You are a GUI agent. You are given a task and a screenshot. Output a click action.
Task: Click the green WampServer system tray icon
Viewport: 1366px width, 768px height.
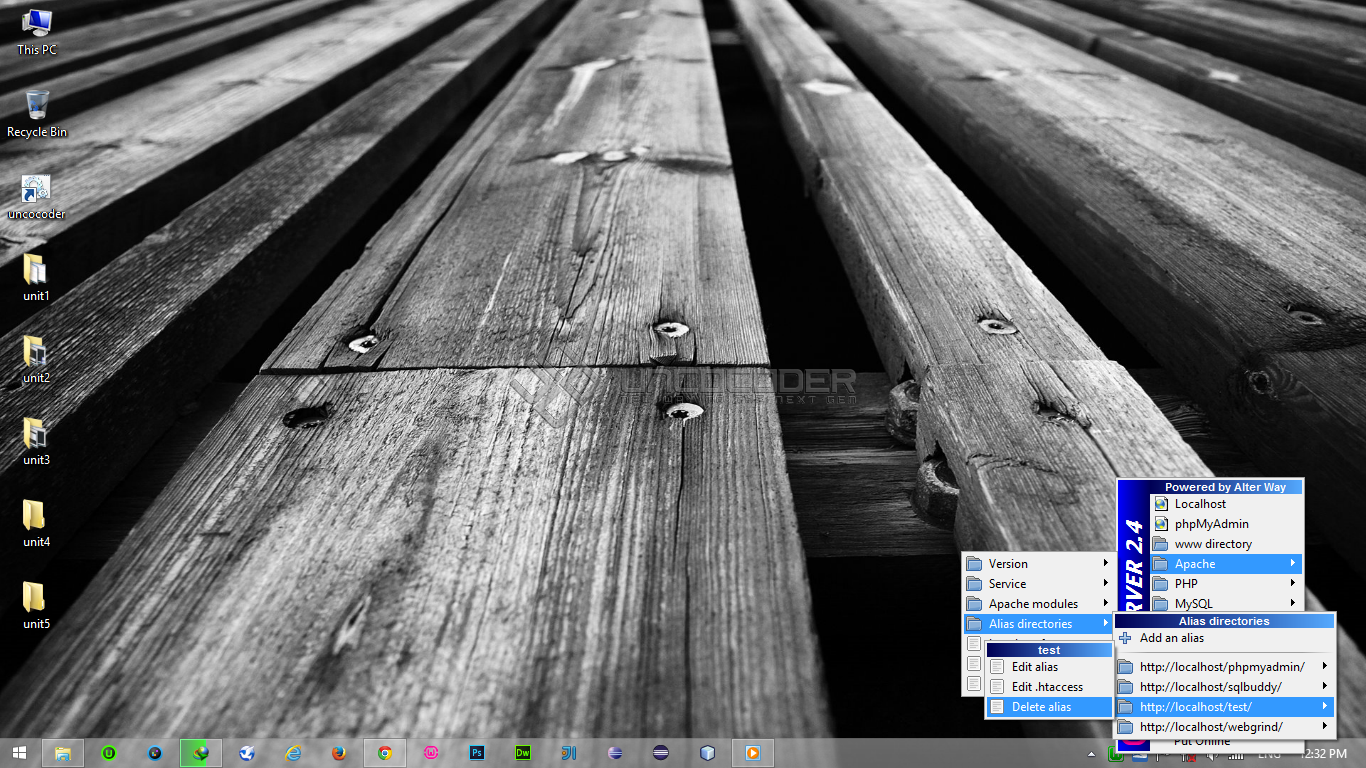pyautogui.click(x=1116, y=754)
